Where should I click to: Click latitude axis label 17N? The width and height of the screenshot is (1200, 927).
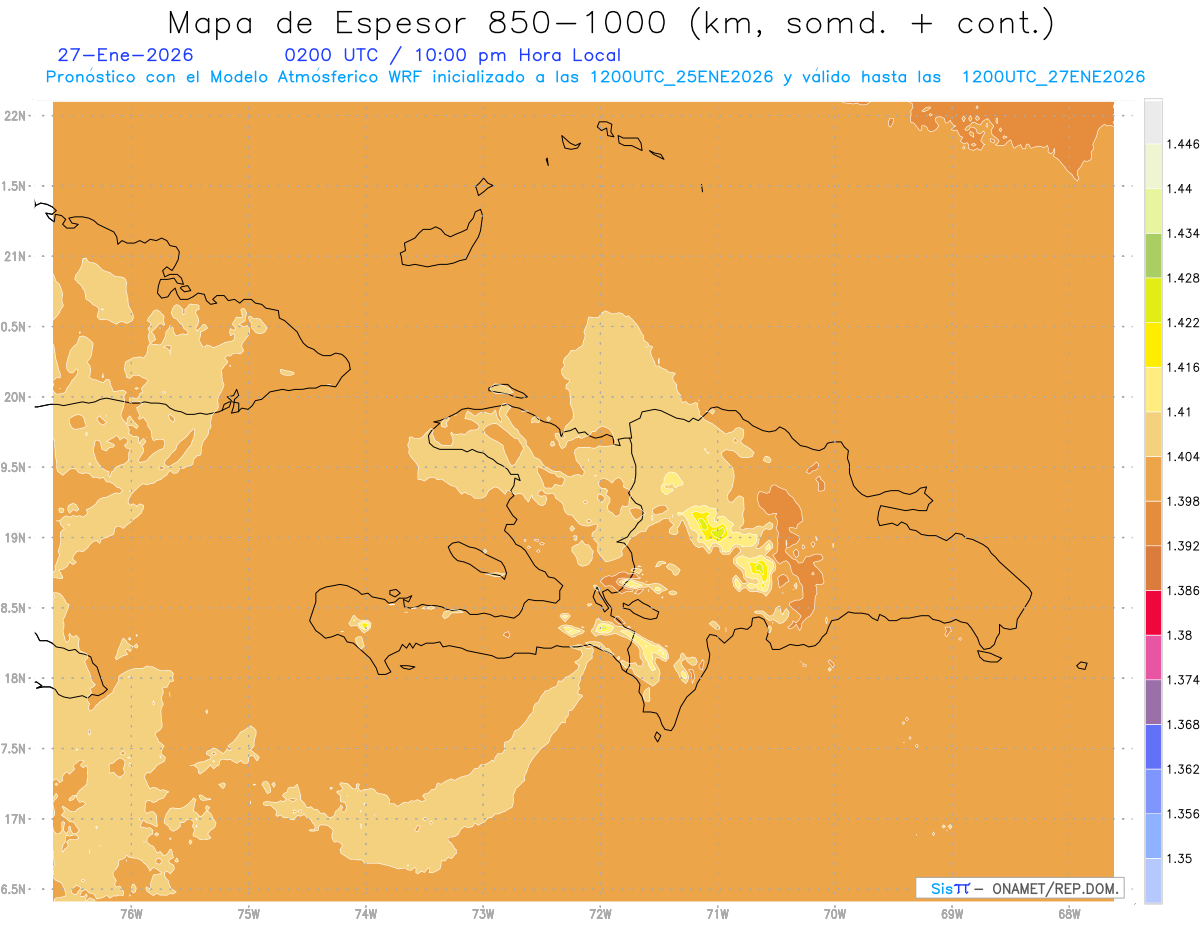[x=17, y=819]
